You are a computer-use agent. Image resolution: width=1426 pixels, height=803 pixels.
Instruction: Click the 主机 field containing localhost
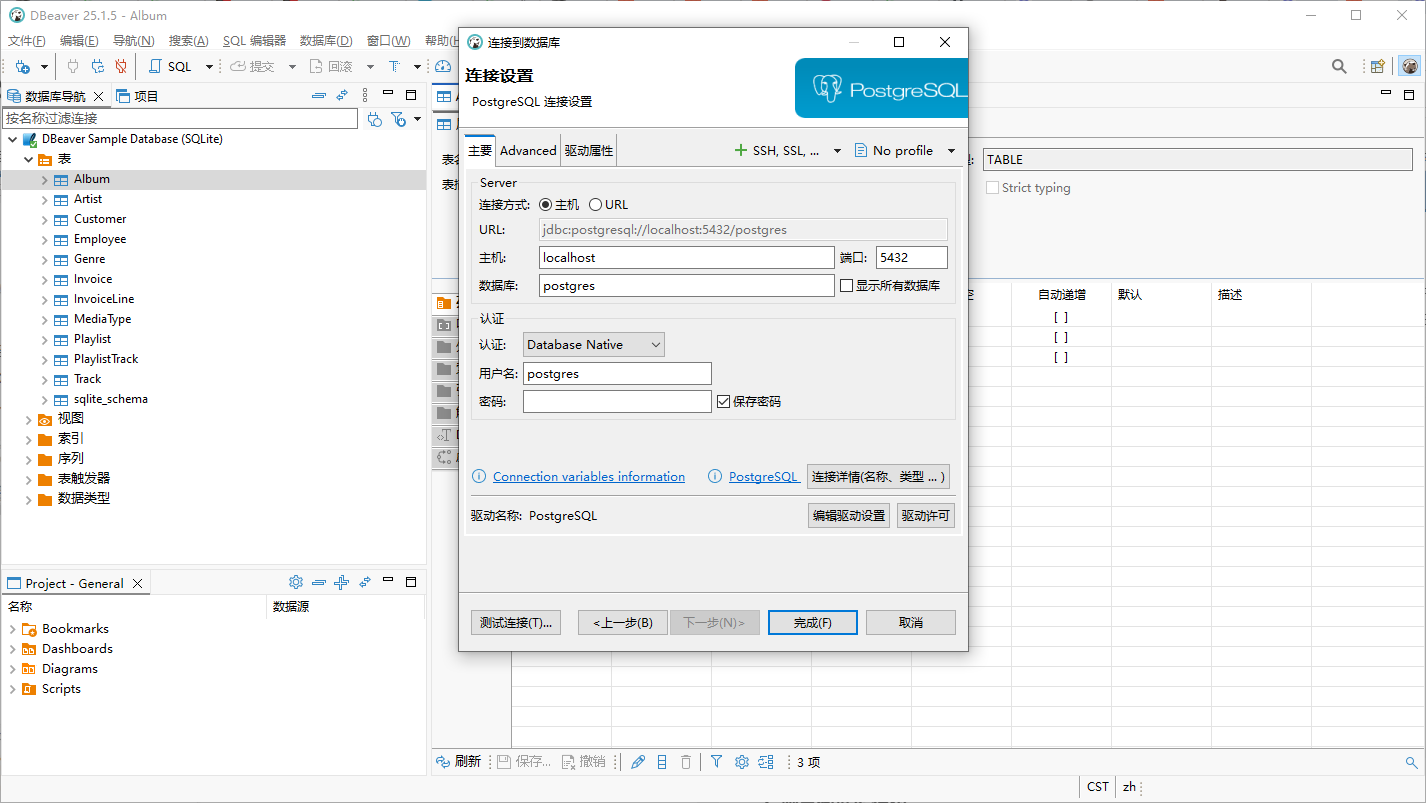click(x=686, y=257)
